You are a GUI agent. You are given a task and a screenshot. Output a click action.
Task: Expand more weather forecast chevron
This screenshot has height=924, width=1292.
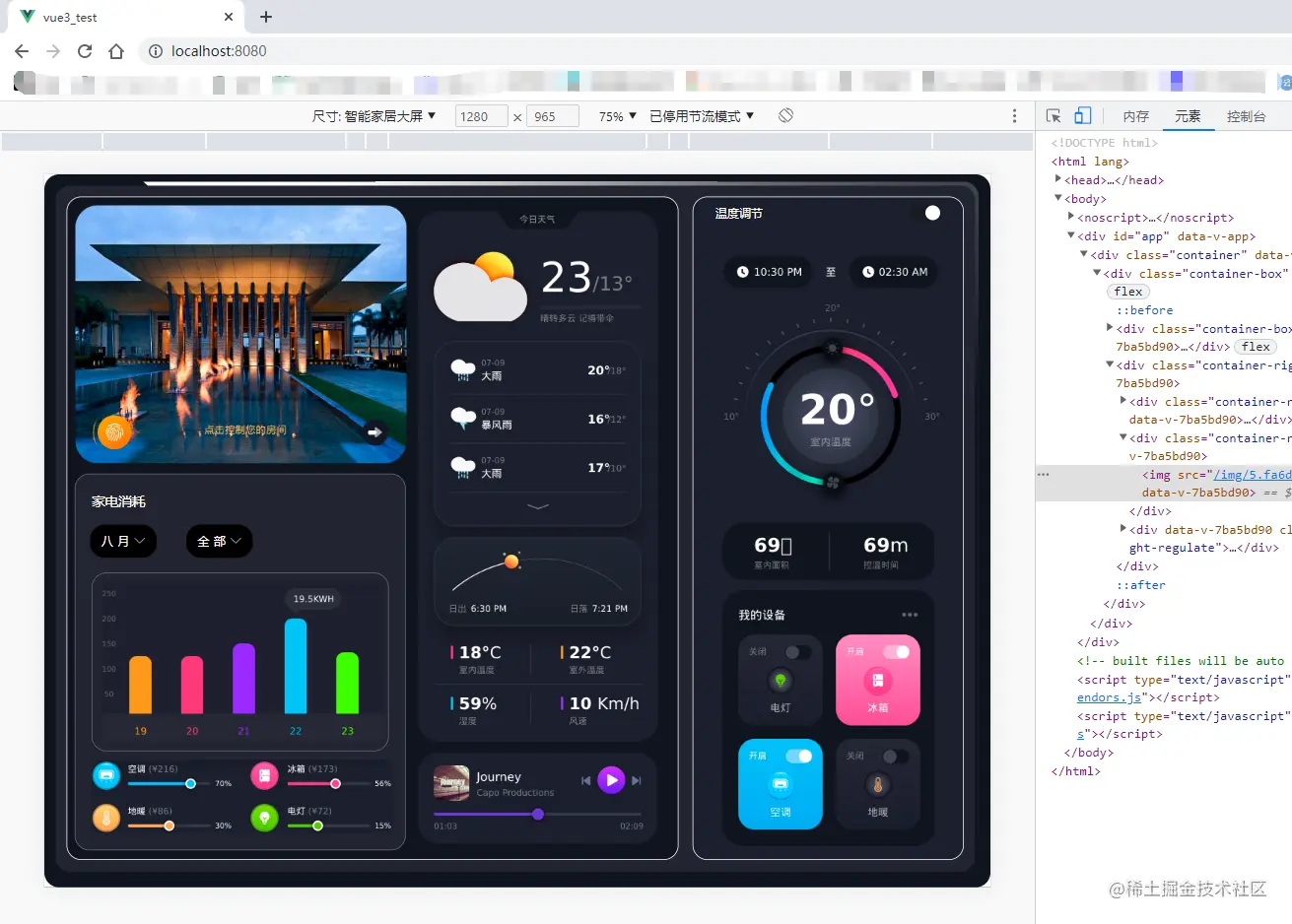[538, 506]
